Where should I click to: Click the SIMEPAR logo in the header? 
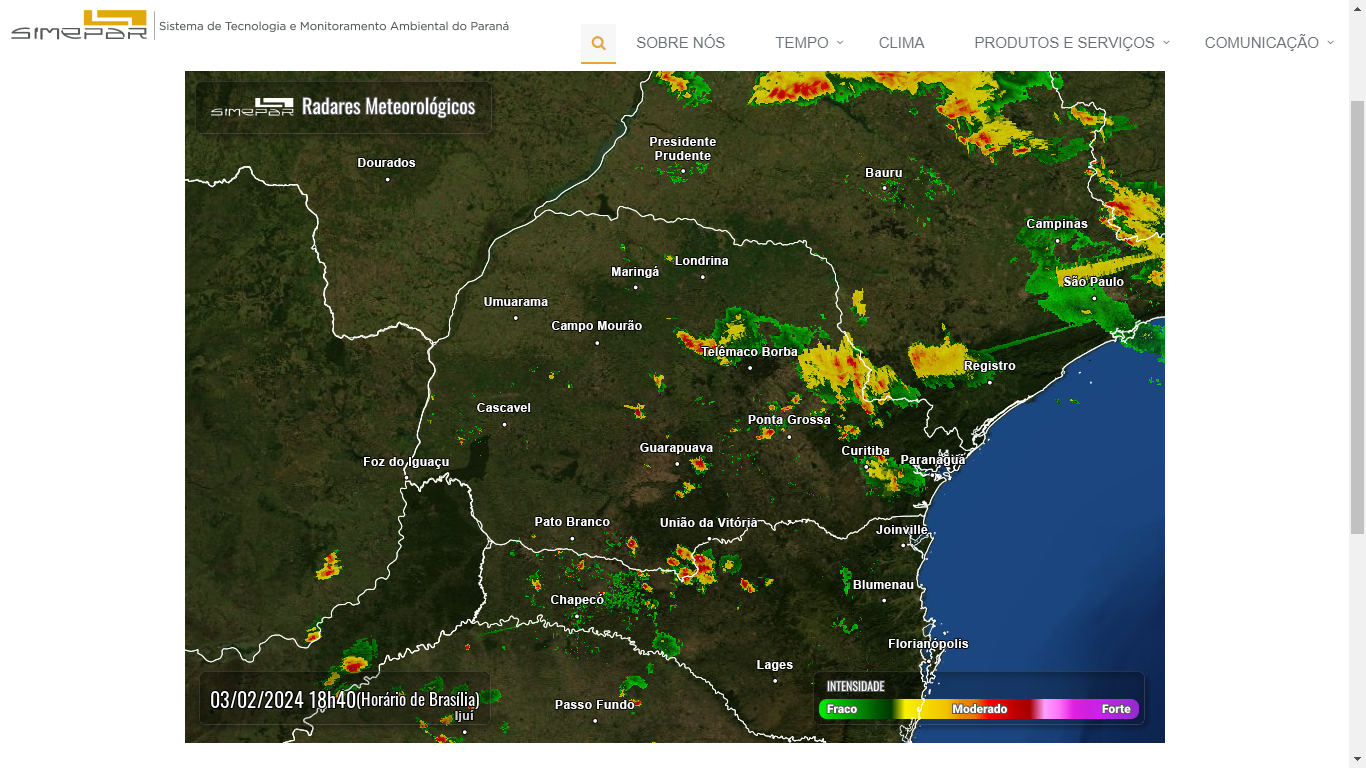click(x=80, y=26)
